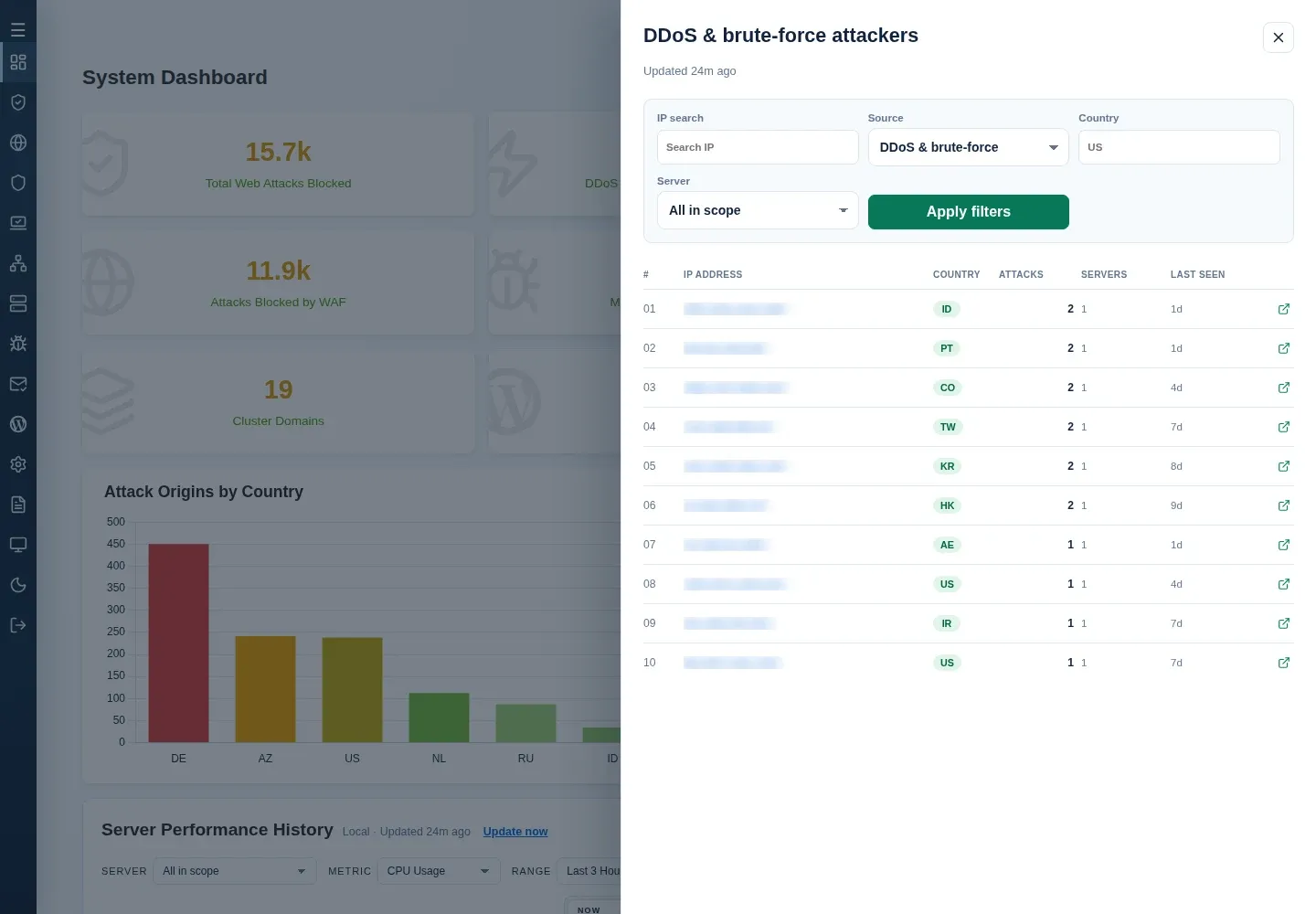
Task: Click the Apply filters button
Action: (x=968, y=212)
